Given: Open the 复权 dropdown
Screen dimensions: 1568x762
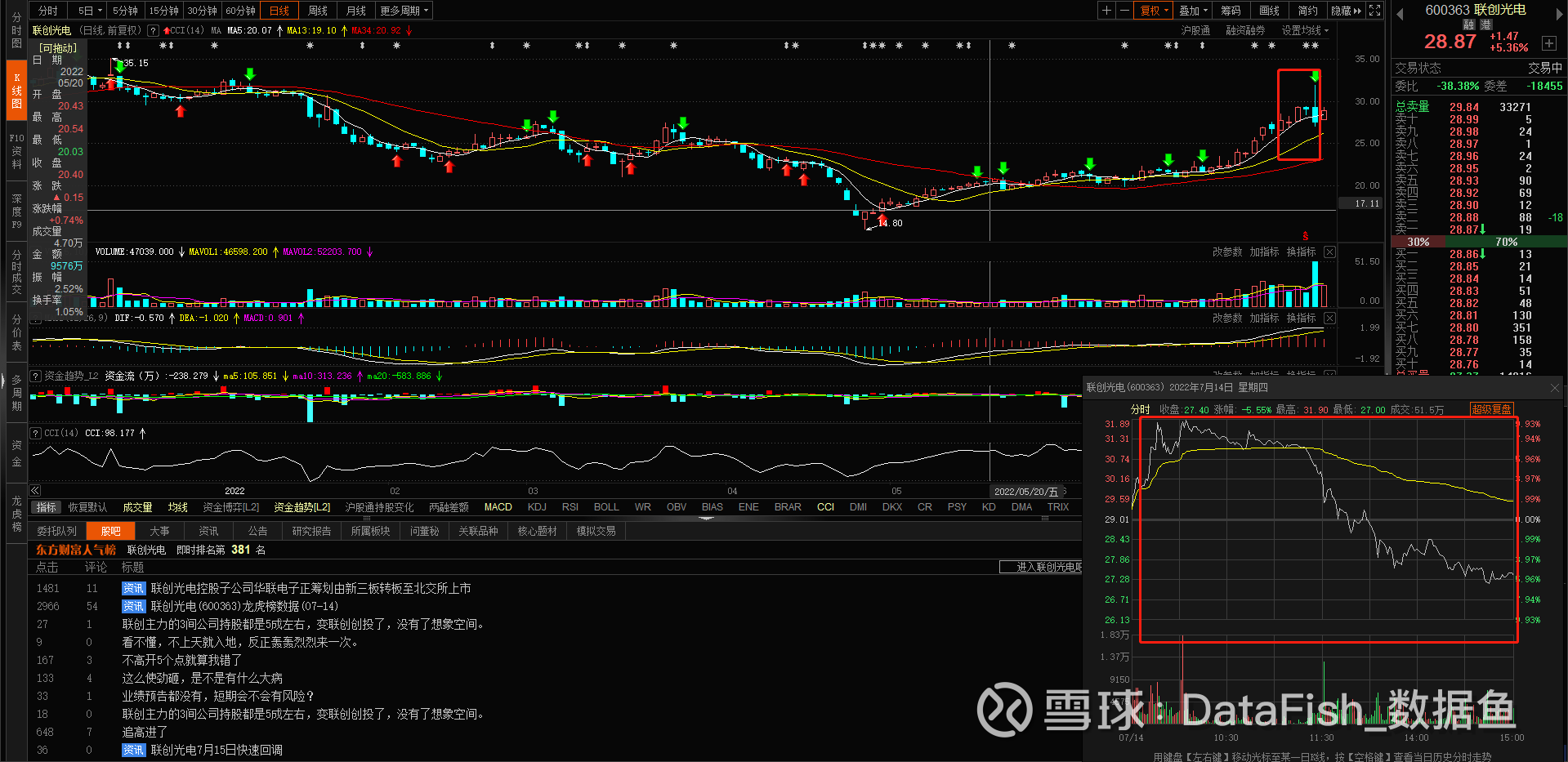Looking at the screenshot, I should [x=1155, y=11].
